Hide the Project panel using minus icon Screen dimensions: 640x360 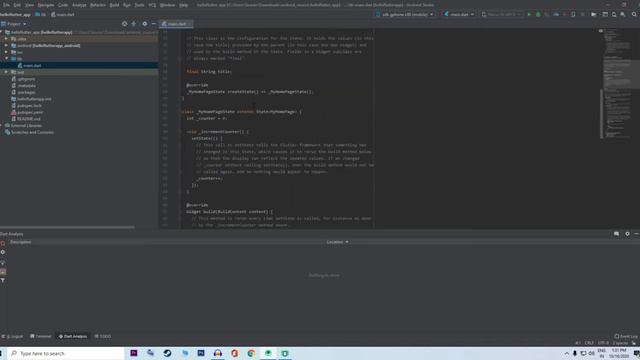coord(153,24)
